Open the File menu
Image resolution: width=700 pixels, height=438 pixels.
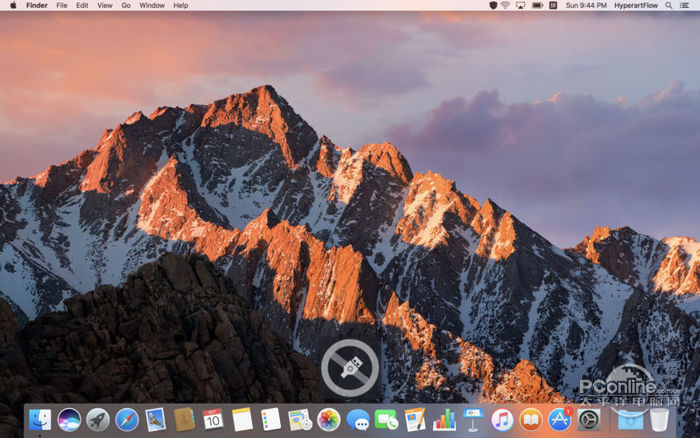(62, 5)
